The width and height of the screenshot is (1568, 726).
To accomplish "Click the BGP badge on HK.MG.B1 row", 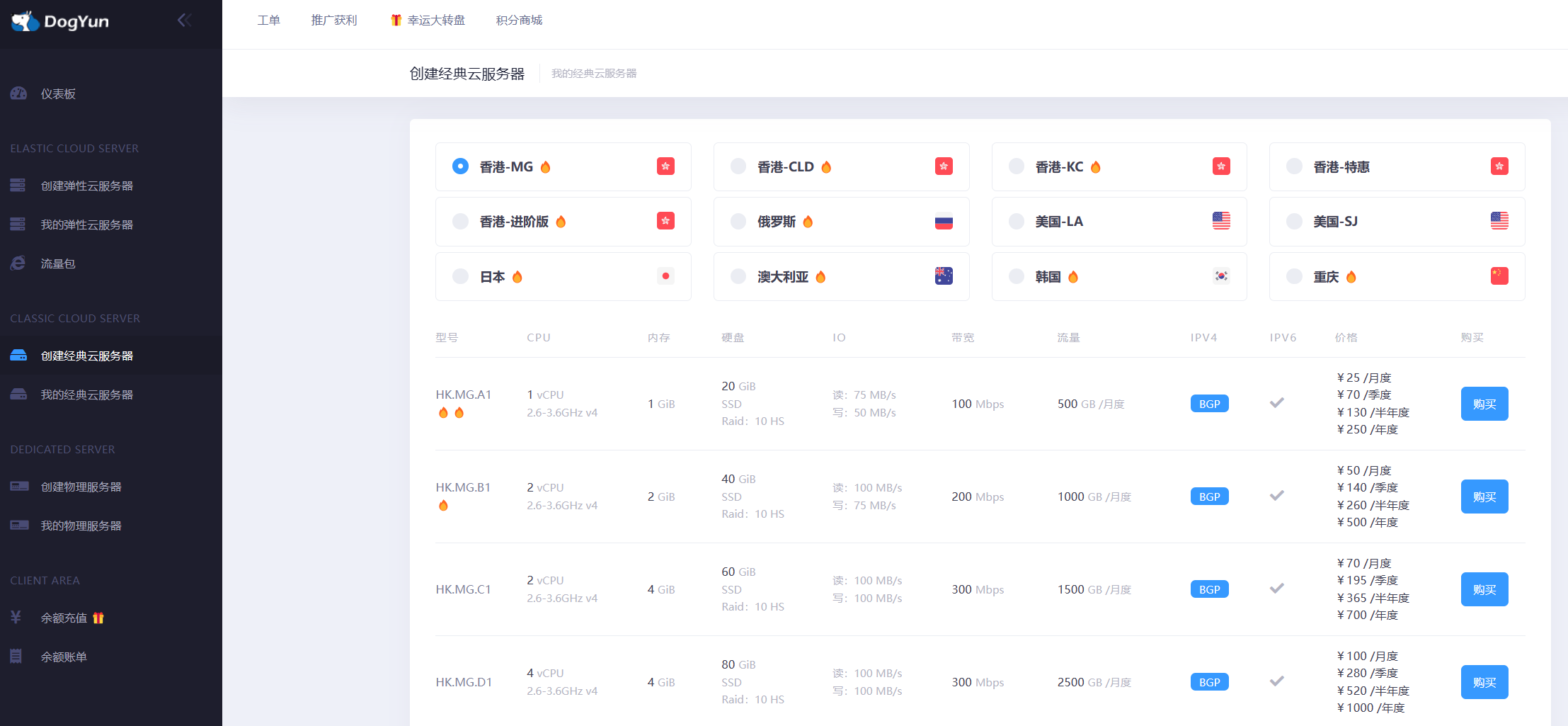I will coord(1209,496).
